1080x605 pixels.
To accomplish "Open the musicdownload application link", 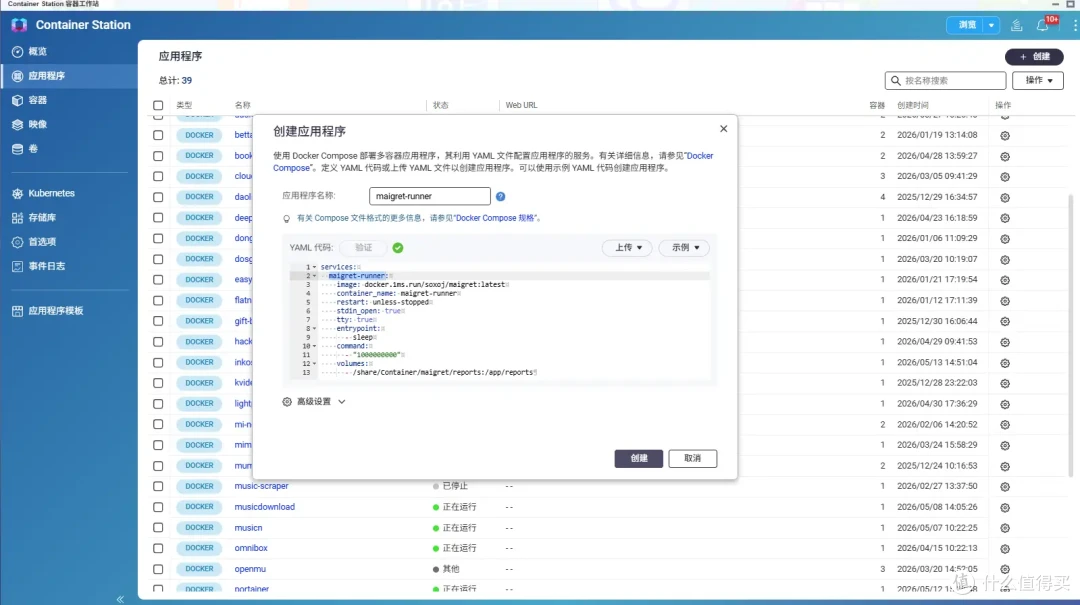I will click(264, 507).
